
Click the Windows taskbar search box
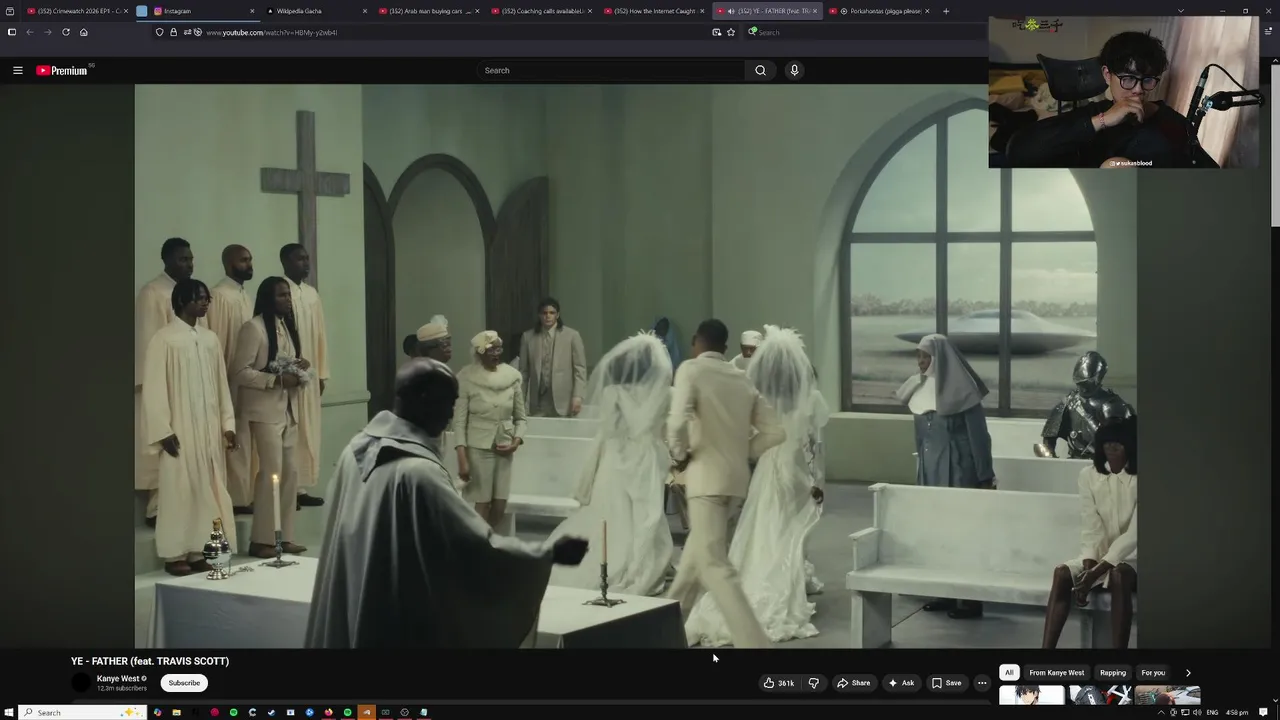click(84, 712)
